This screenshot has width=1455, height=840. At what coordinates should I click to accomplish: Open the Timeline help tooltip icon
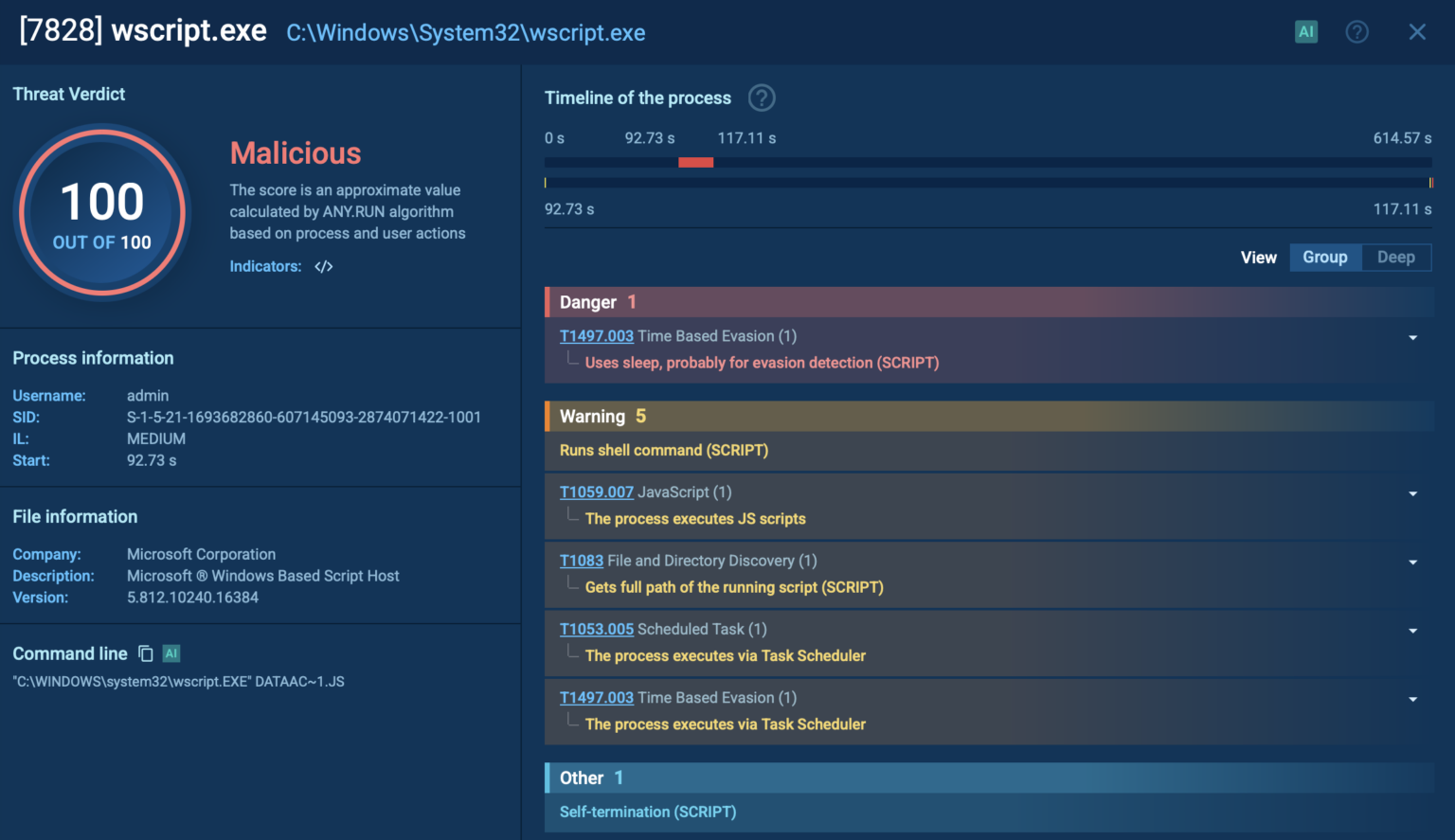pos(761,98)
